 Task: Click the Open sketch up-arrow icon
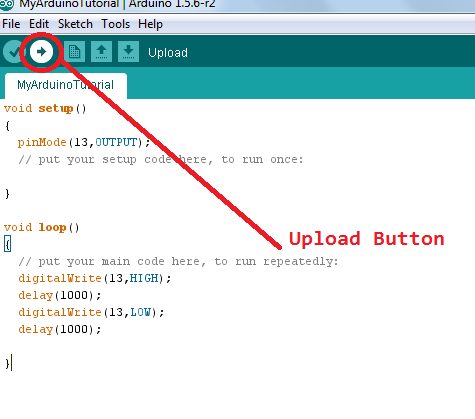pyautogui.click(x=101, y=52)
